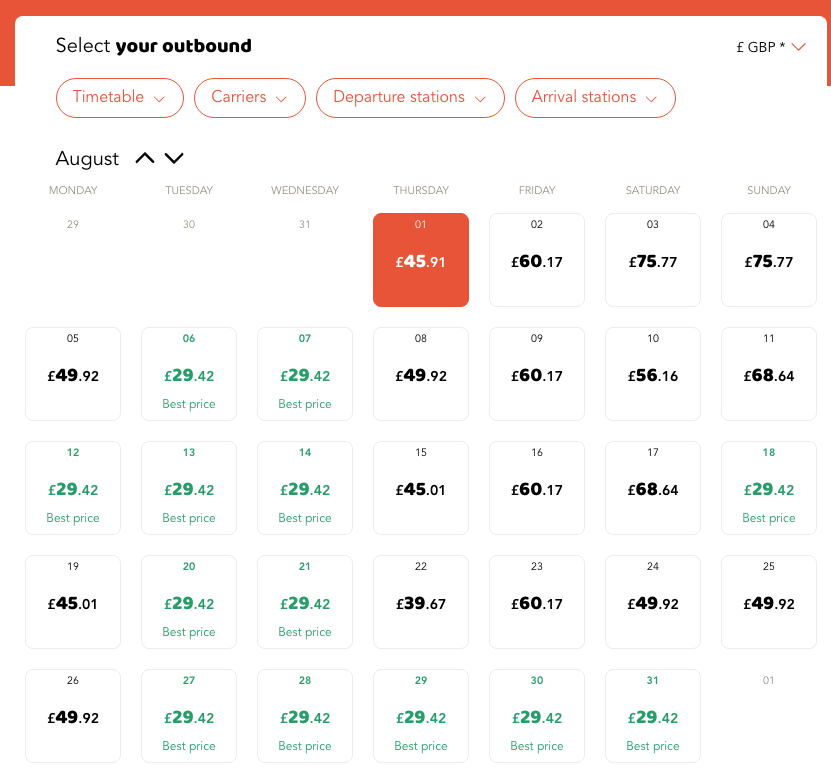Pick the August 6 best price fare
The width and height of the screenshot is (831, 782).
pyautogui.click(x=188, y=374)
